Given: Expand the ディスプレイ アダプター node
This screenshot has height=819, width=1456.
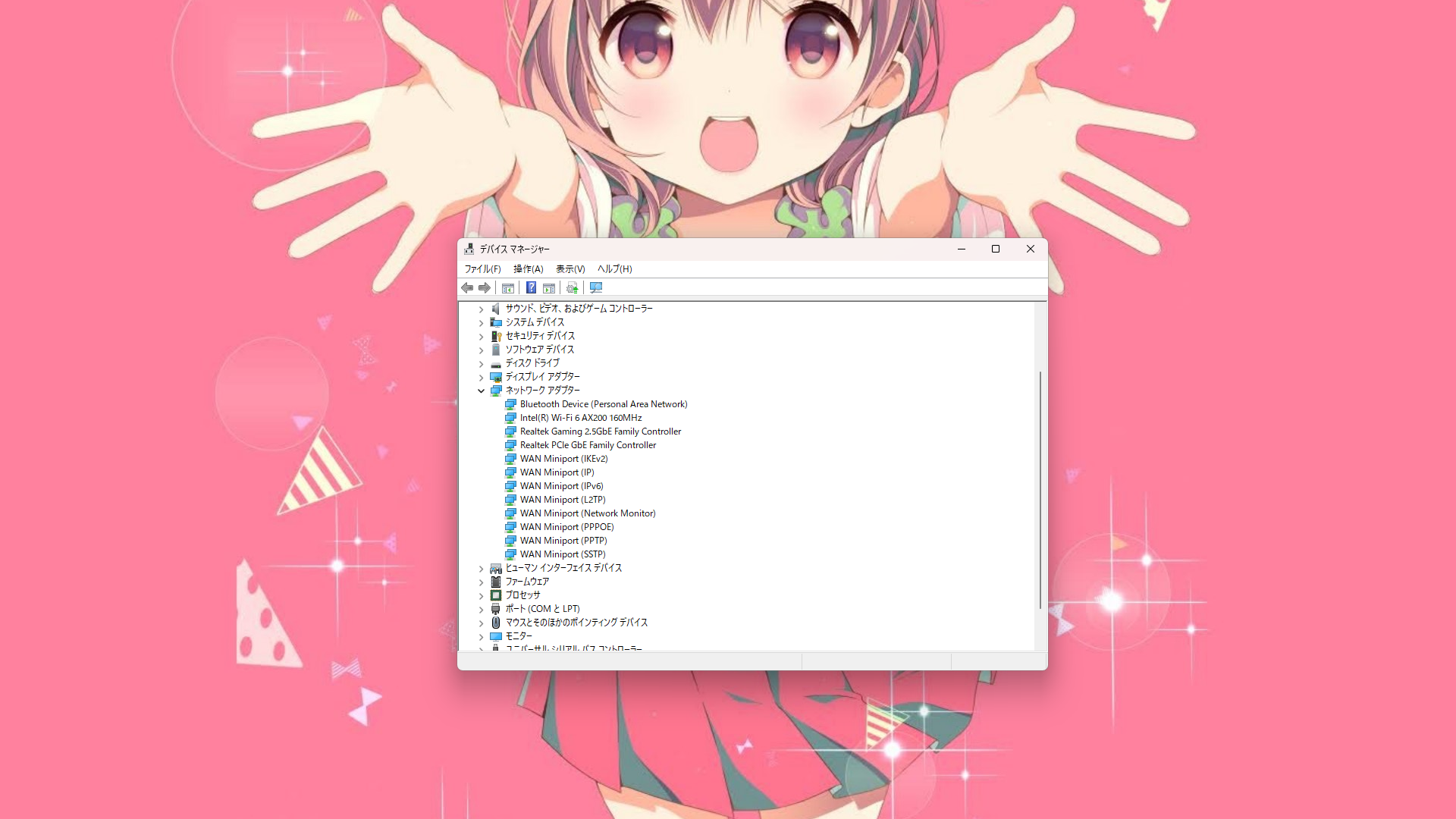Looking at the screenshot, I should pos(481,378).
